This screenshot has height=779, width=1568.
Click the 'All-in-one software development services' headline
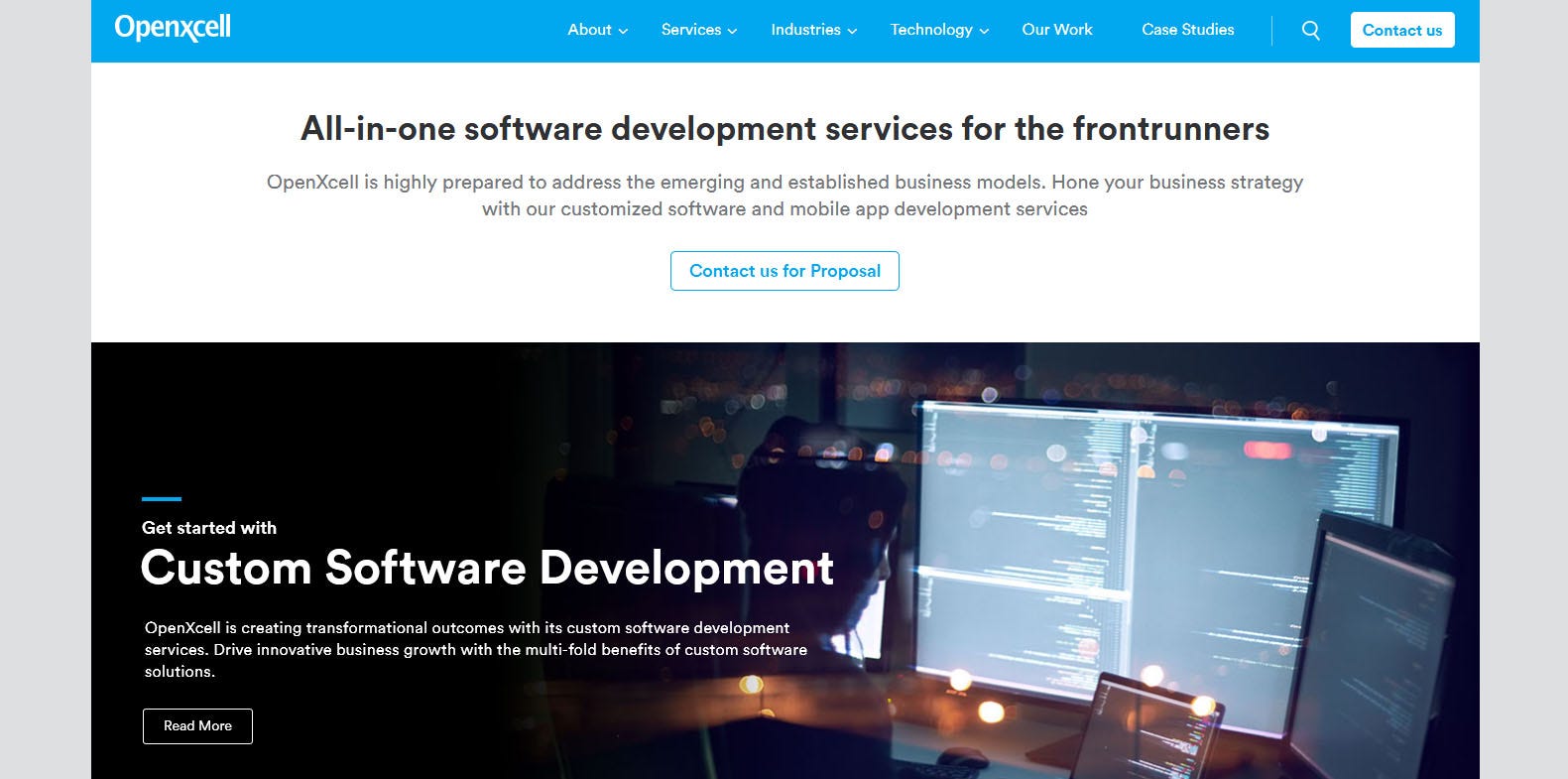[784, 129]
